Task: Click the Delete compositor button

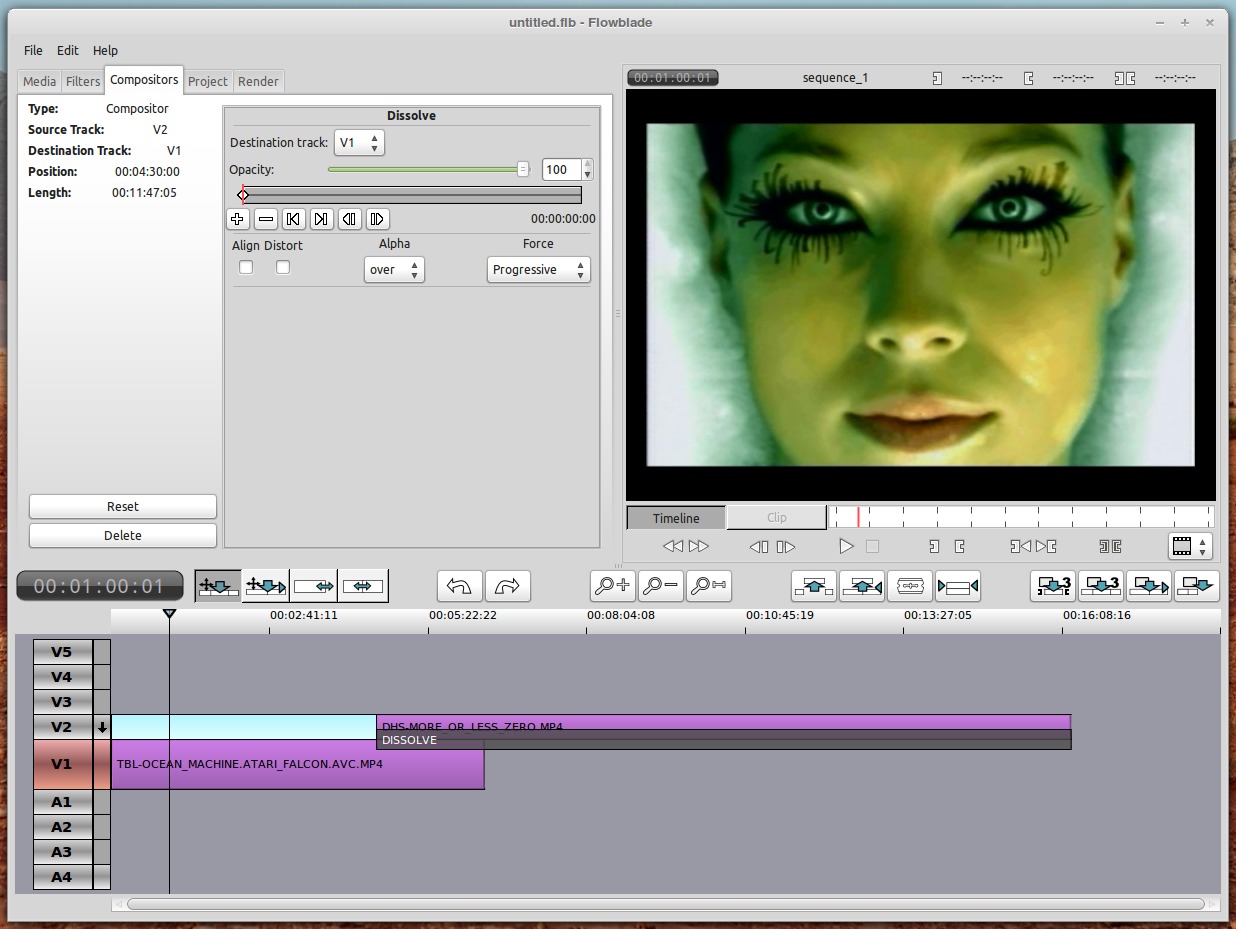Action: pos(123,535)
